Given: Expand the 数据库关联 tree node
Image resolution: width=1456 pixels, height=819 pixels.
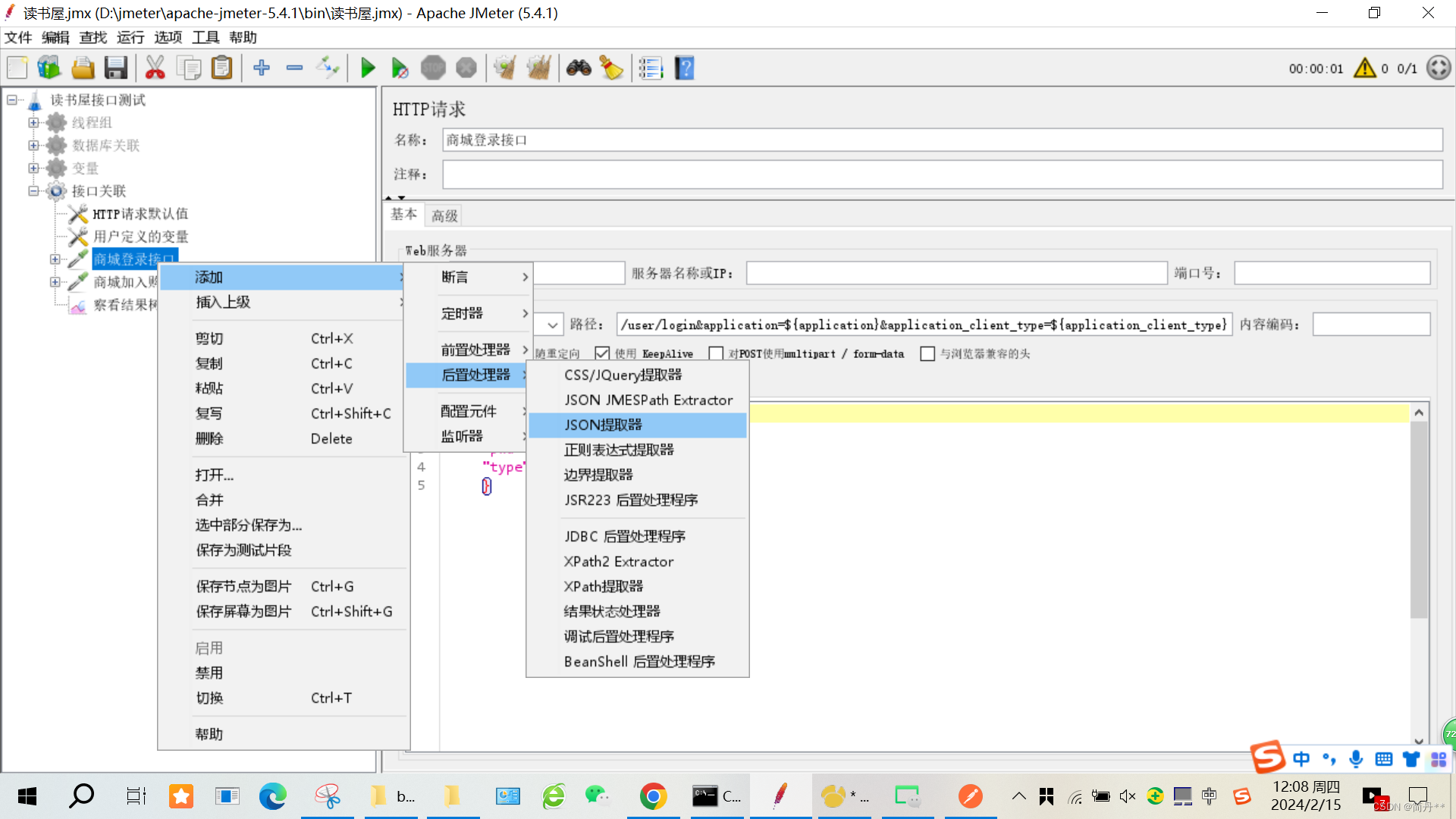Looking at the screenshot, I should coord(33,146).
